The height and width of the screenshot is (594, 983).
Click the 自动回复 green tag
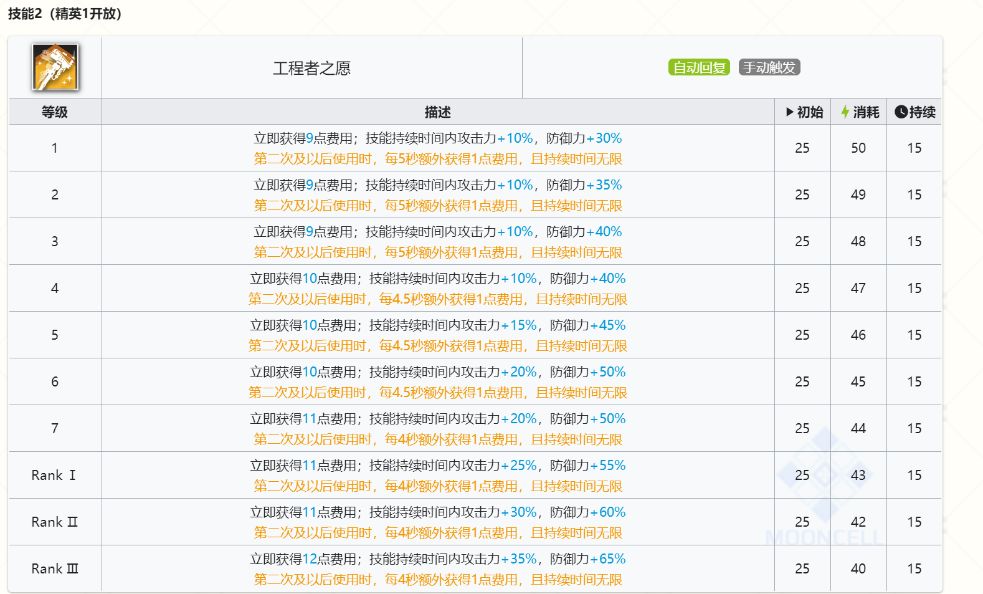pos(699,67)
